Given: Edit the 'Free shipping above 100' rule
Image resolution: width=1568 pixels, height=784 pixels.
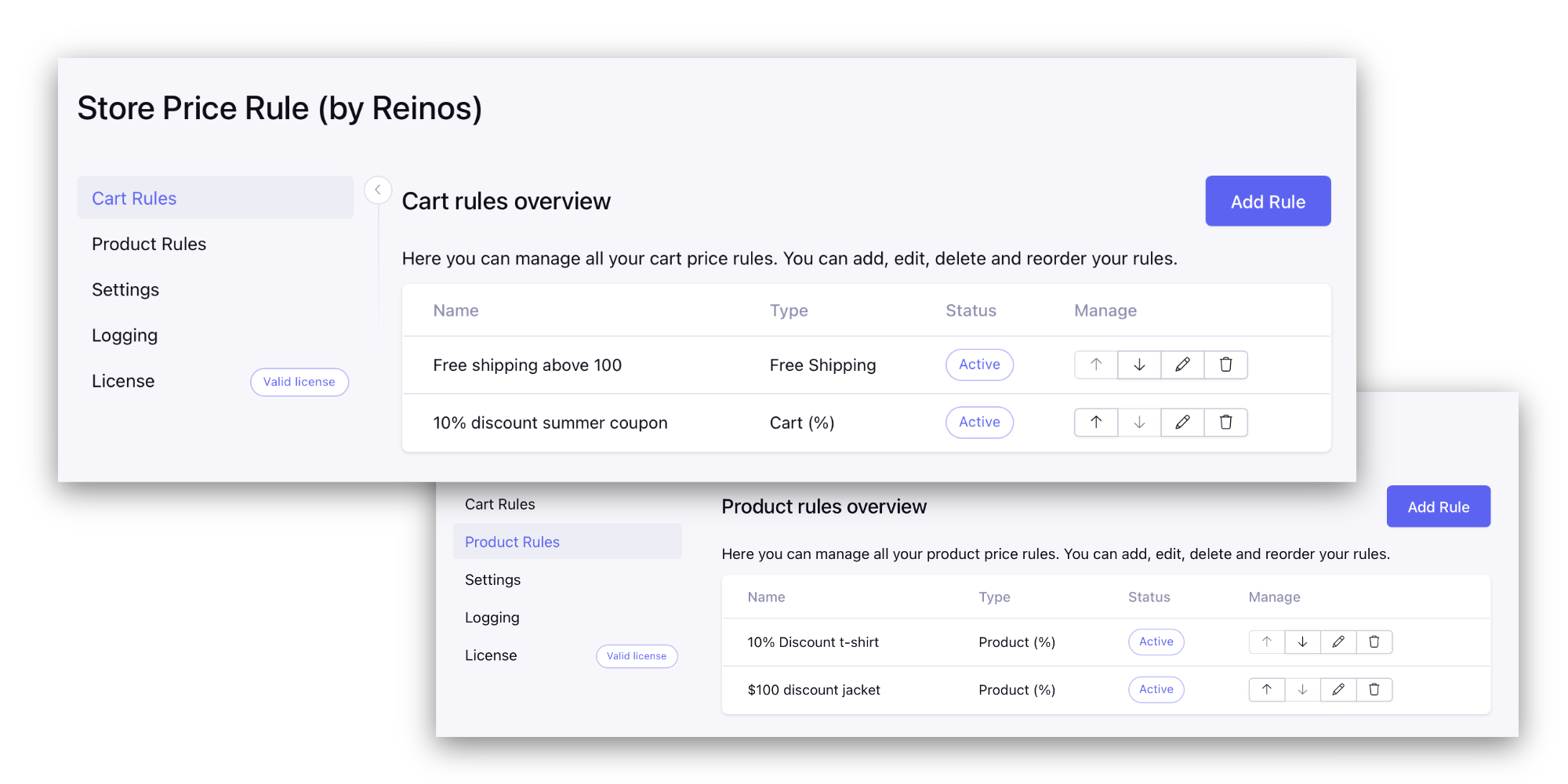Looking at the screenshot, I should pyautogui.click(x=1182, y=365).
